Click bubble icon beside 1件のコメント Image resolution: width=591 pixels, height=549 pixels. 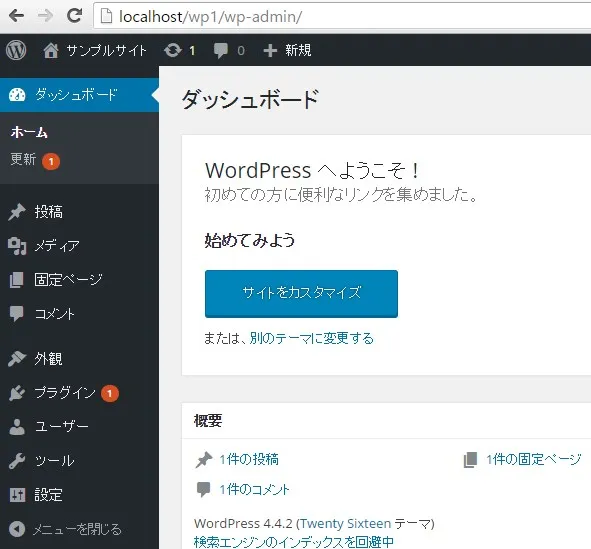coord(204,489)
